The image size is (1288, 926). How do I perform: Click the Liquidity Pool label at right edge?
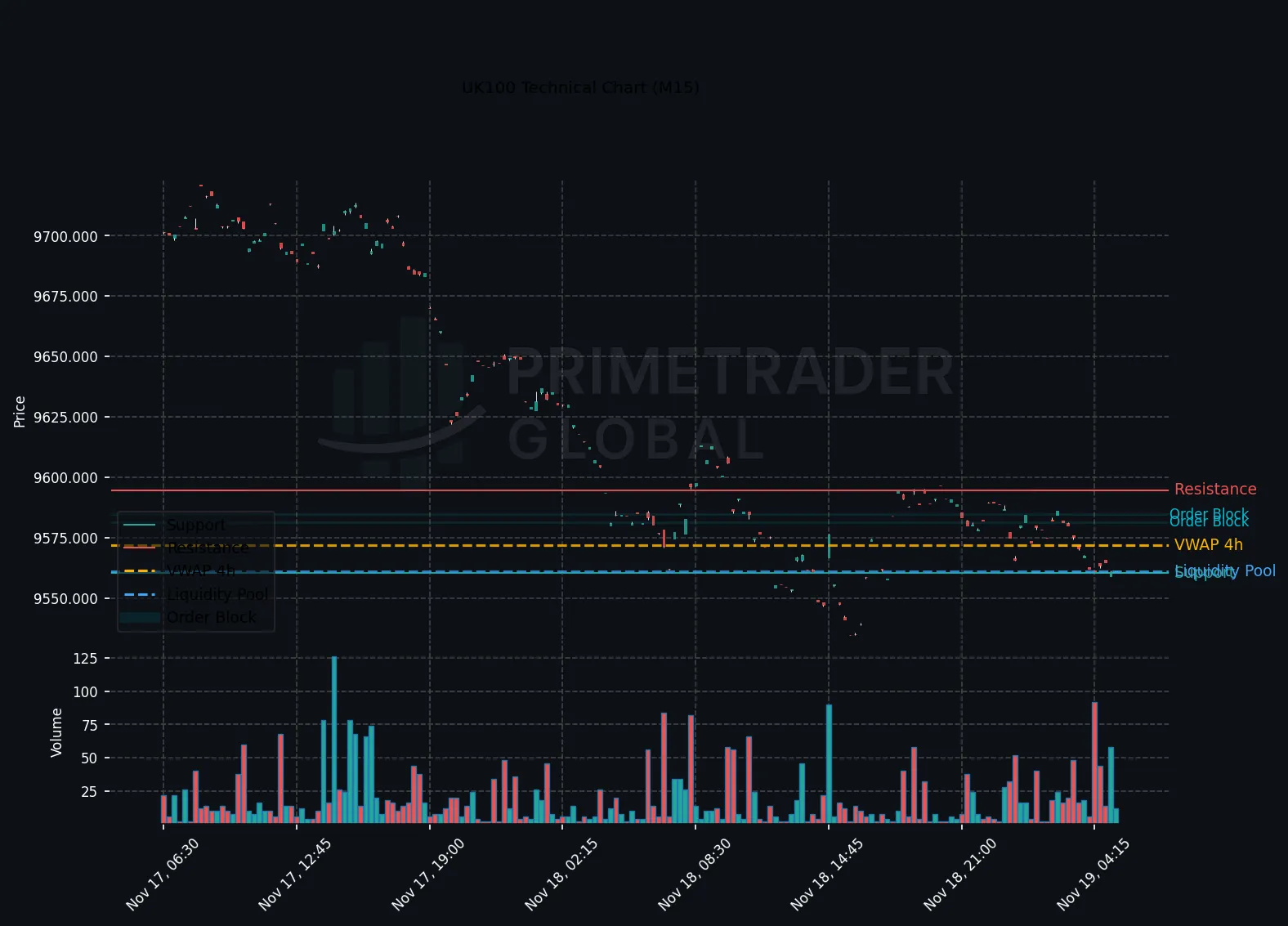pyautogui.click(x=1225, y=570)
